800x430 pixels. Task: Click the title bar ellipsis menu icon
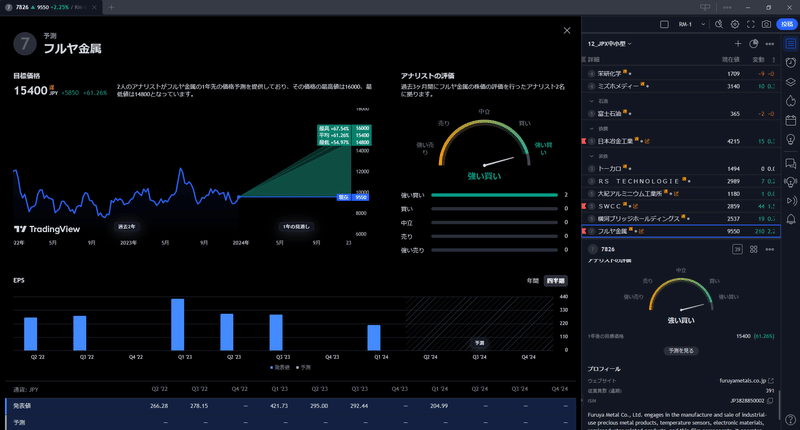727,7
